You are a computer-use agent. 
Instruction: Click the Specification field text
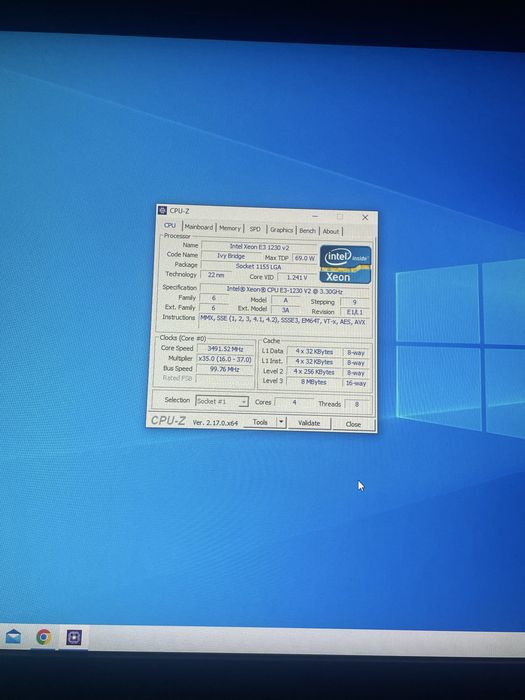coord(284,291)
